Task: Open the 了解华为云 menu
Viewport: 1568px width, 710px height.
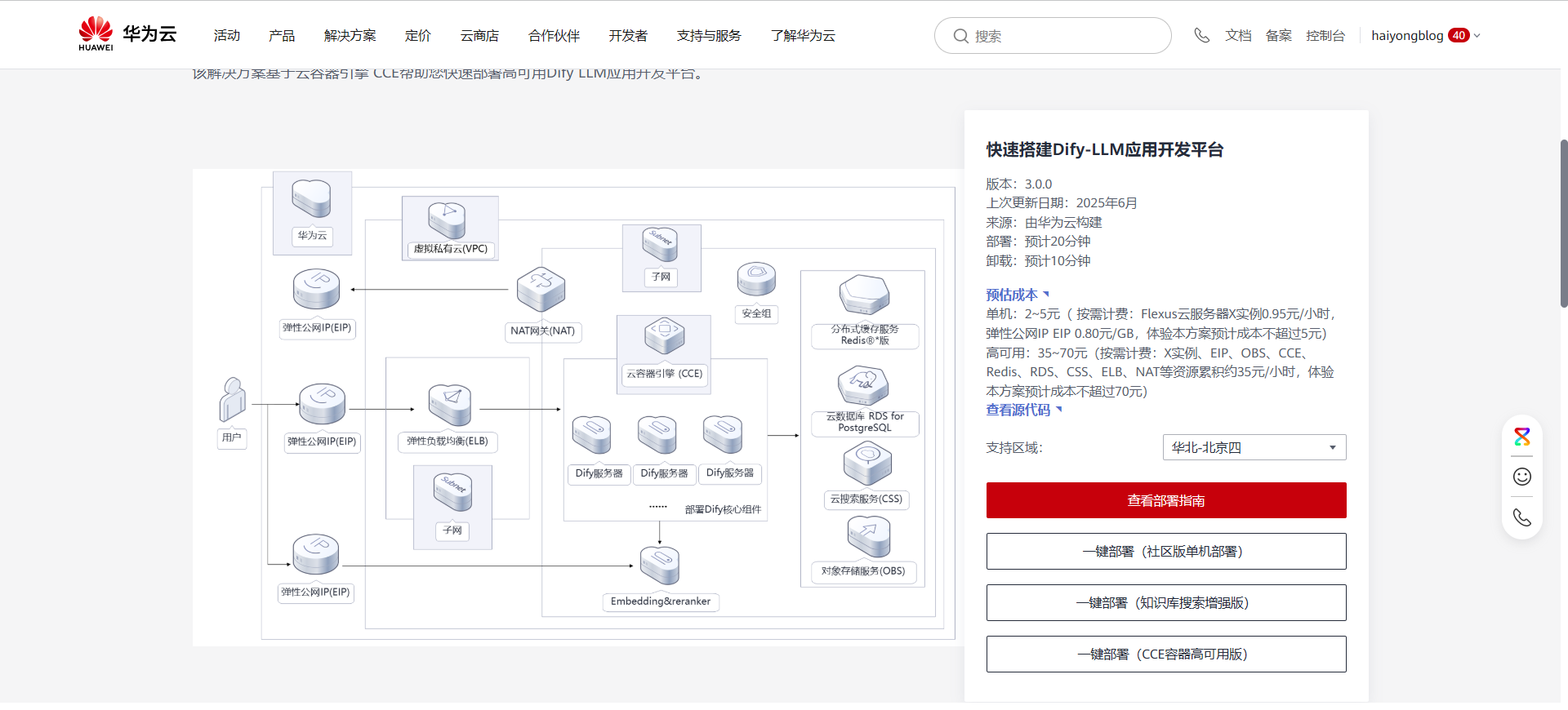Action: 803,35
